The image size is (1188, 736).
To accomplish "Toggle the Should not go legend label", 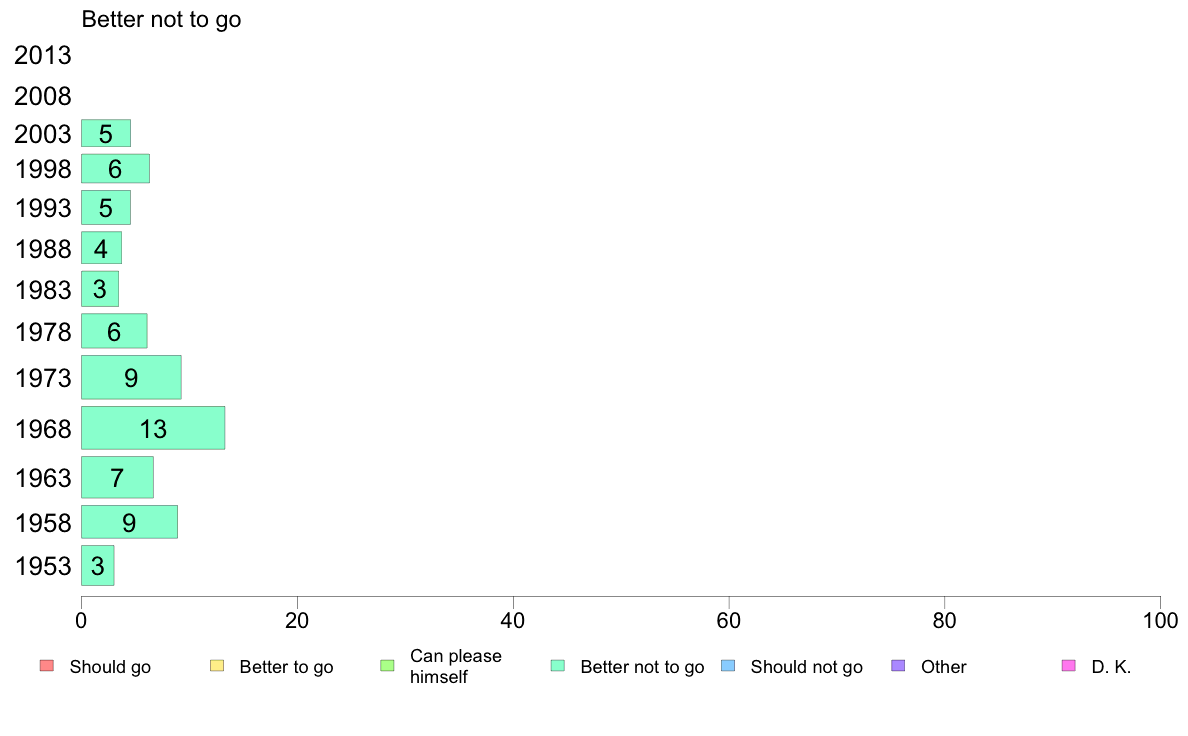I will 806,667.
